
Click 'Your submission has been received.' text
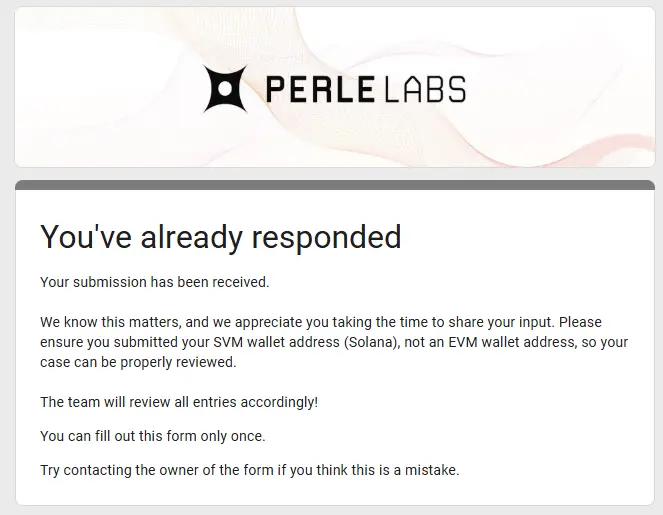click(x=155, y=282)
